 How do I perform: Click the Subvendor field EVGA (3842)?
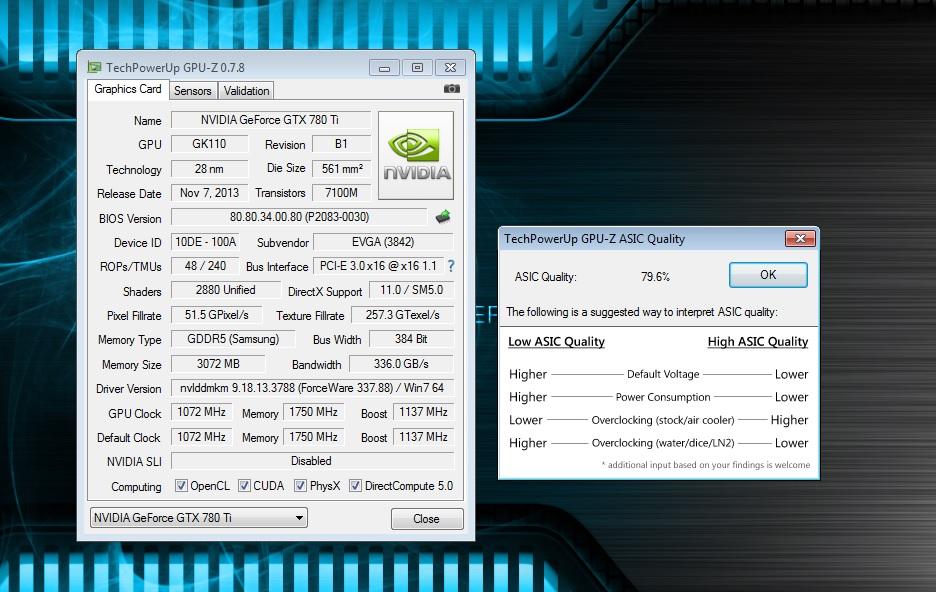[383, 242]
